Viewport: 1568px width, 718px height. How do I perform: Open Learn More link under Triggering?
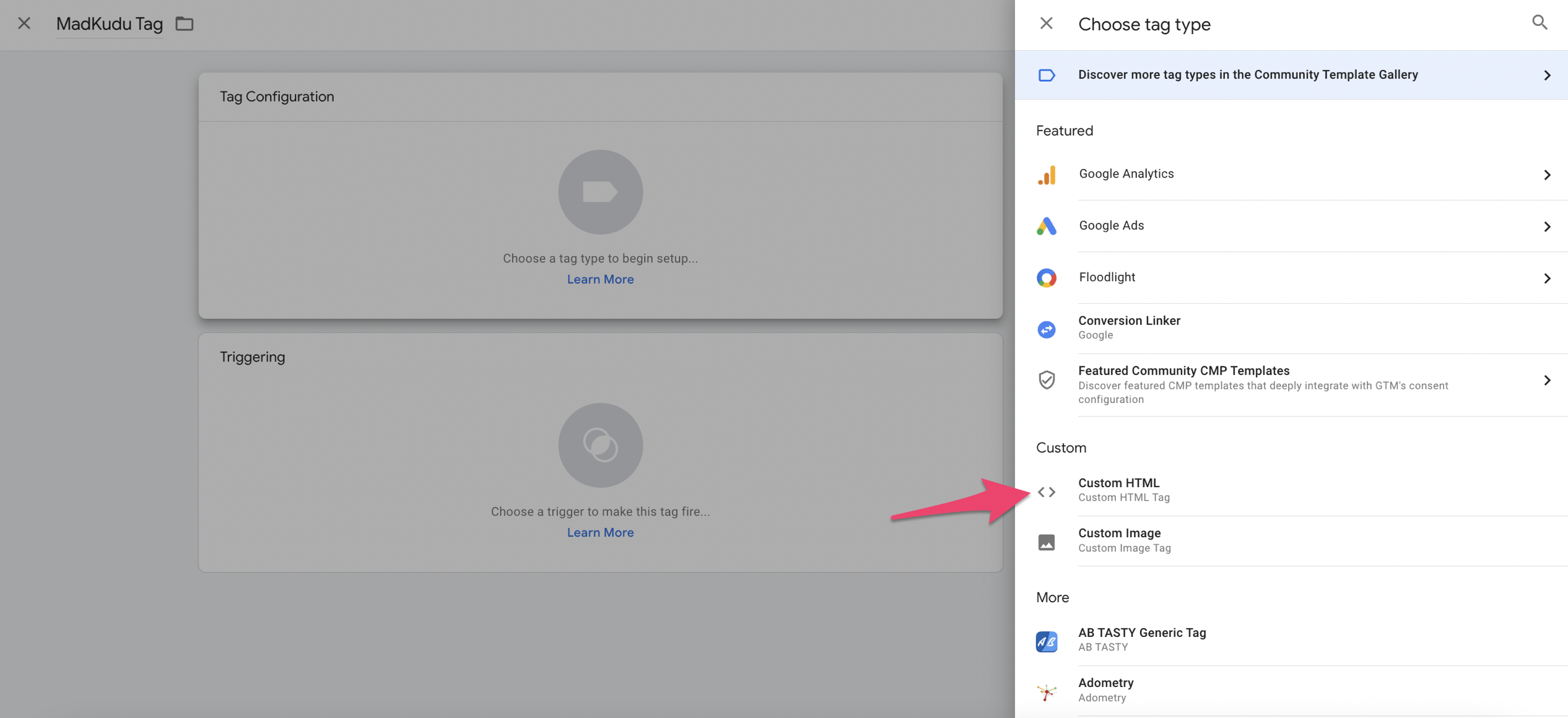coord(600,532)
